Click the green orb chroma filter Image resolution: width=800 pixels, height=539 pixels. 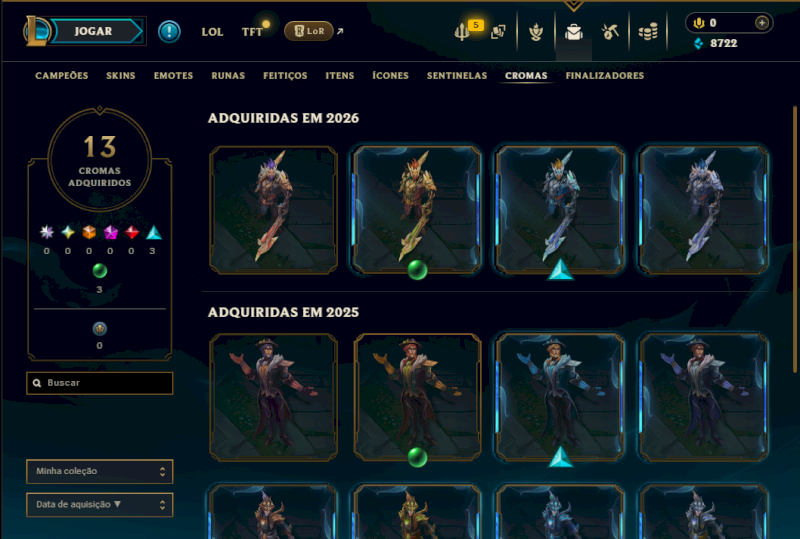point(99,271)
